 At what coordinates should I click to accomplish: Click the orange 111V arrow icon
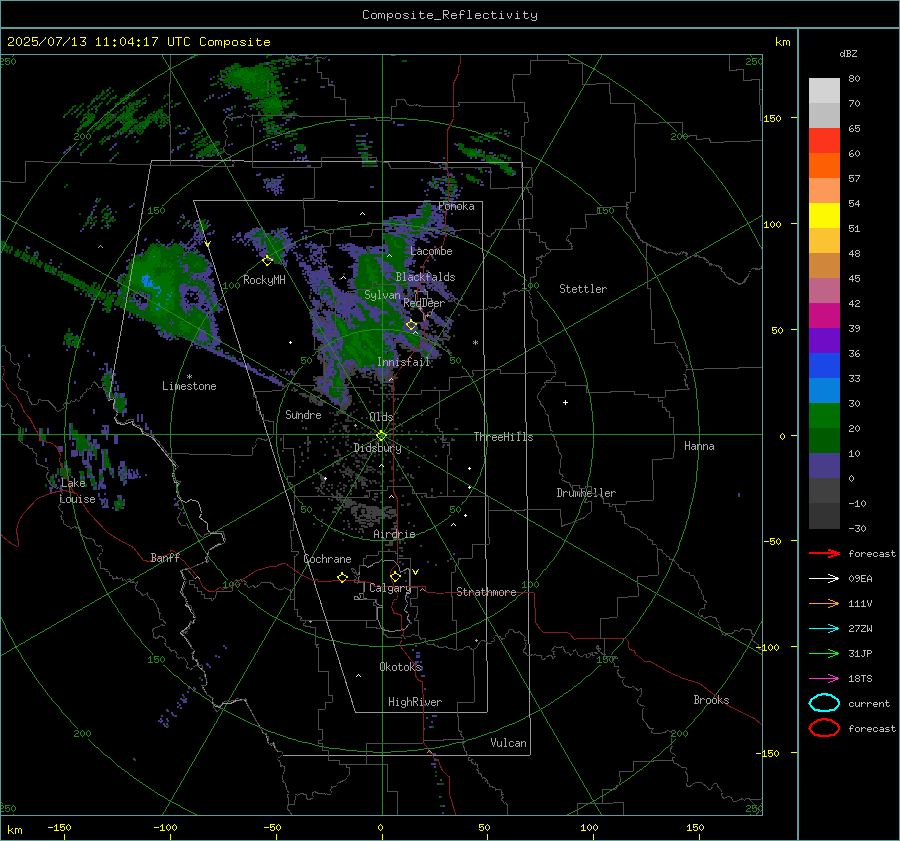tap(824, 603)
